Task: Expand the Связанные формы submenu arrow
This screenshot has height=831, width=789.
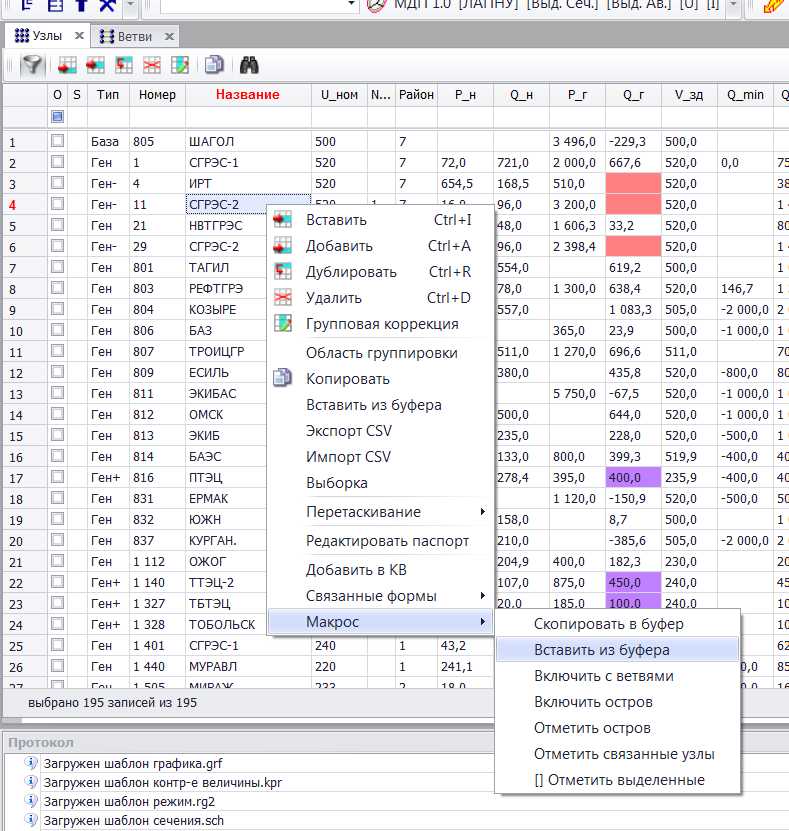Action: [482, 595]
